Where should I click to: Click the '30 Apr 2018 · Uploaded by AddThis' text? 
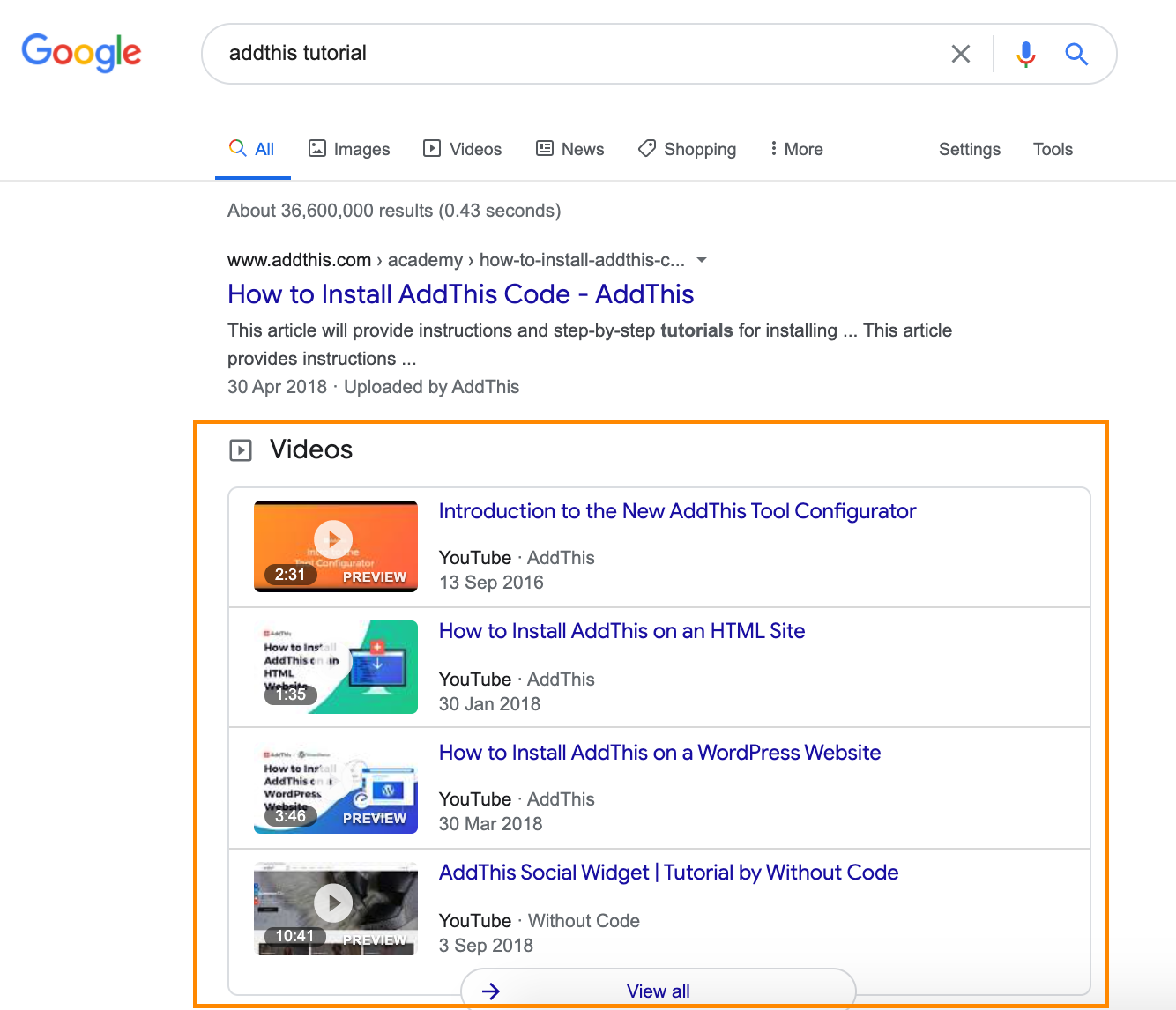tap(373, 387)
